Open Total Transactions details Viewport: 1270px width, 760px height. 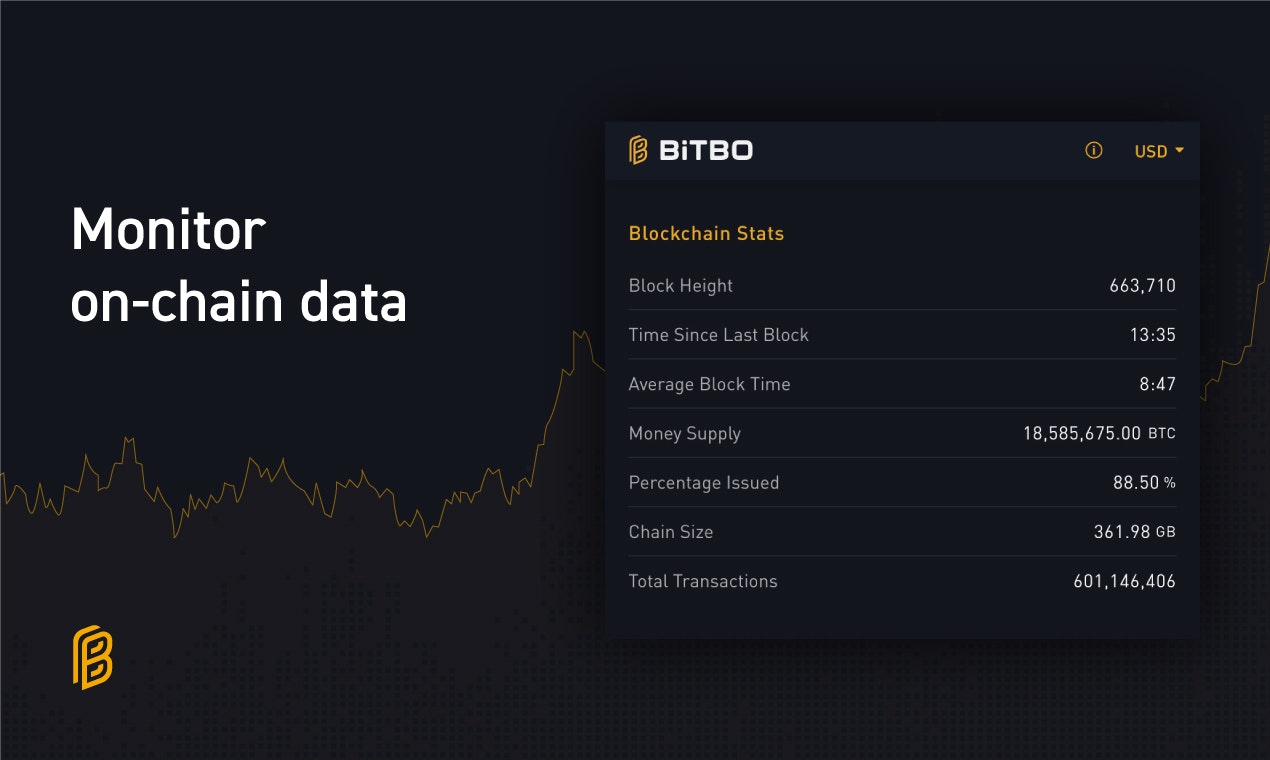(x=703, y=581)
